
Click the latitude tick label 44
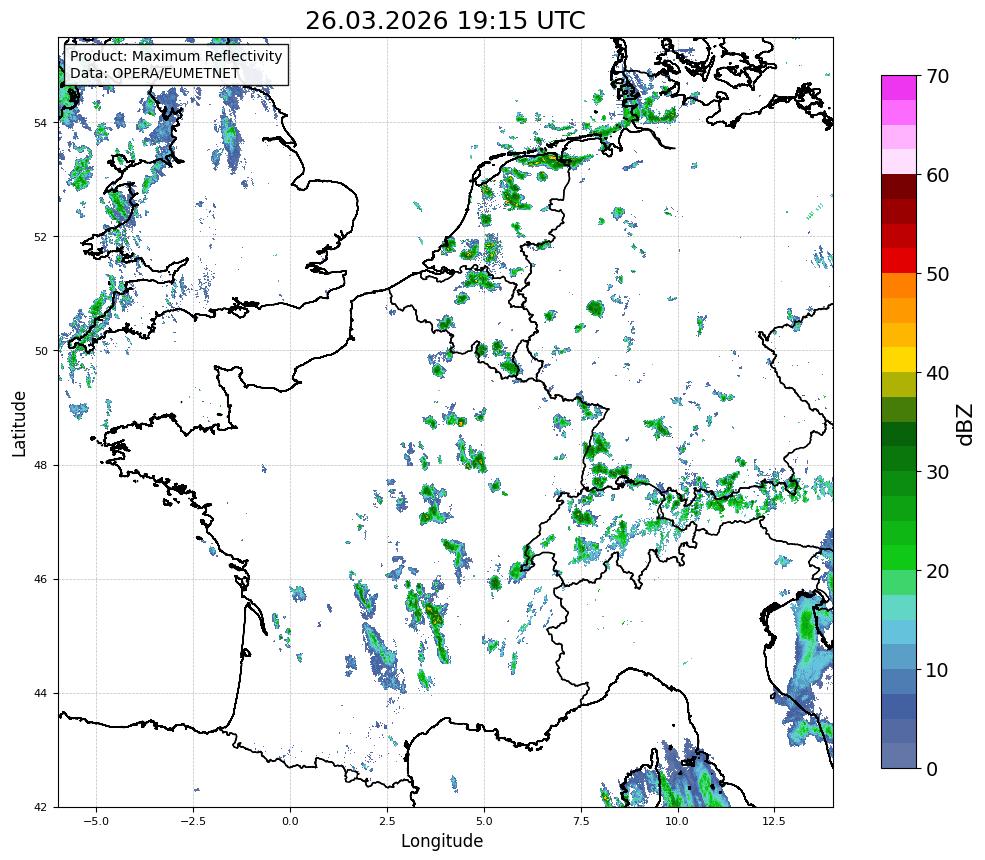(40, 694)
